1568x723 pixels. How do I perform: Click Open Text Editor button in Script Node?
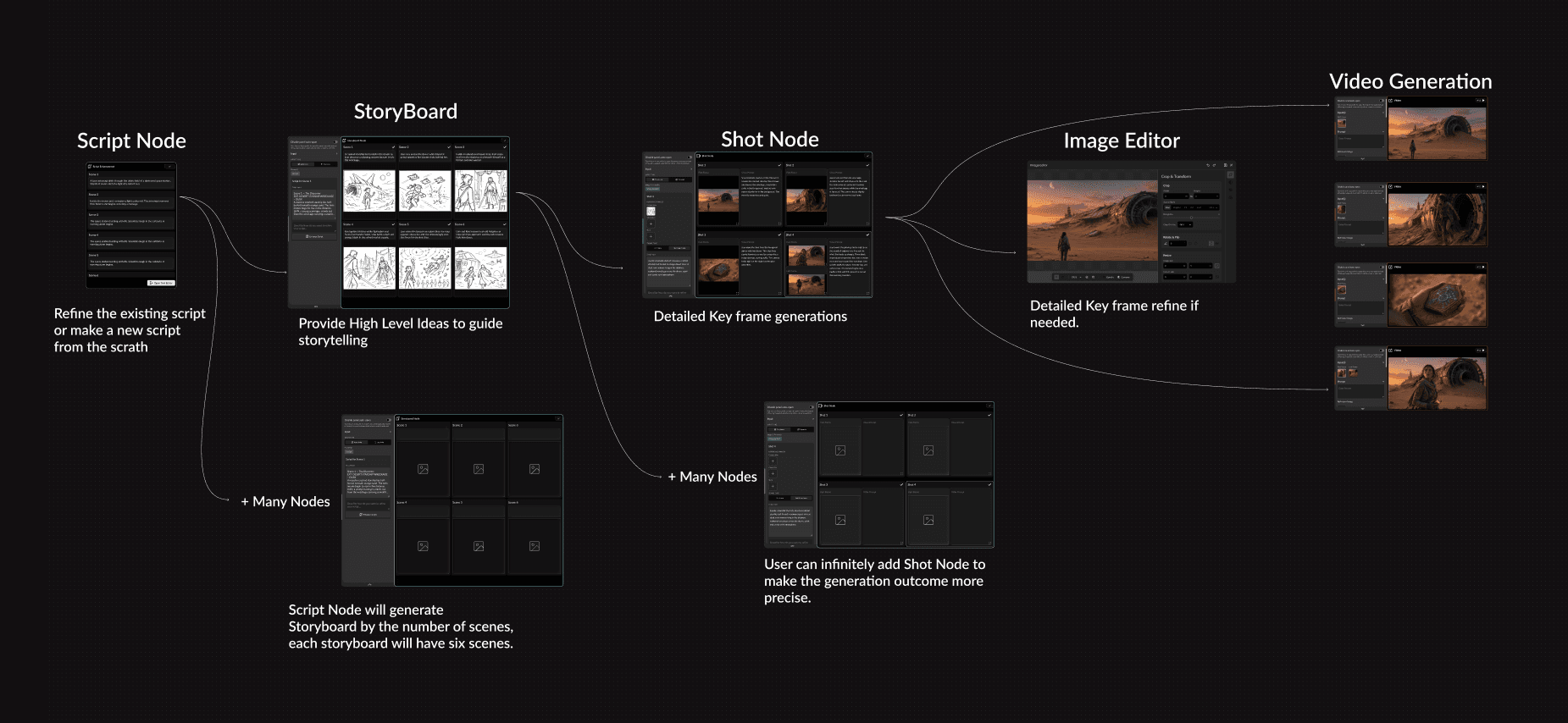pos(161,283)
